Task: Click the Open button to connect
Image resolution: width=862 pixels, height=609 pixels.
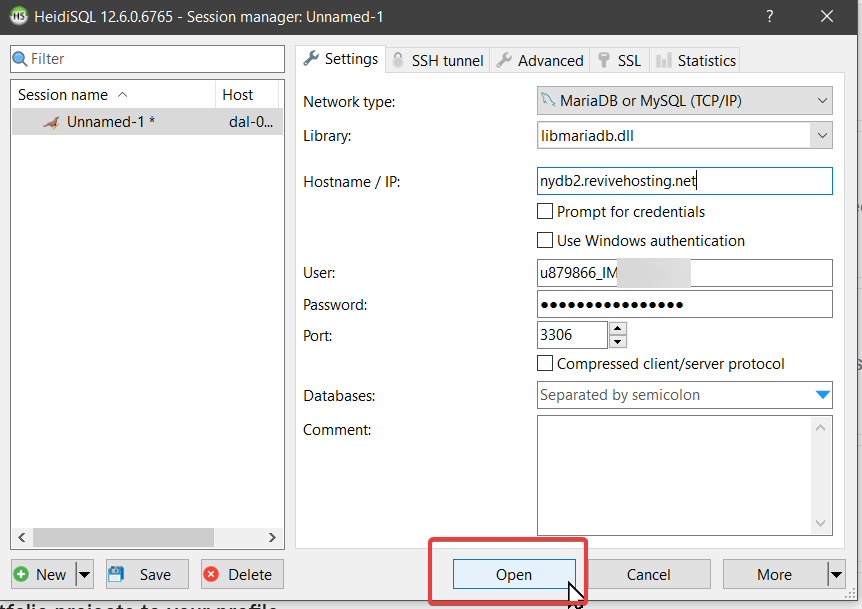Action: [x=513, y=574]
